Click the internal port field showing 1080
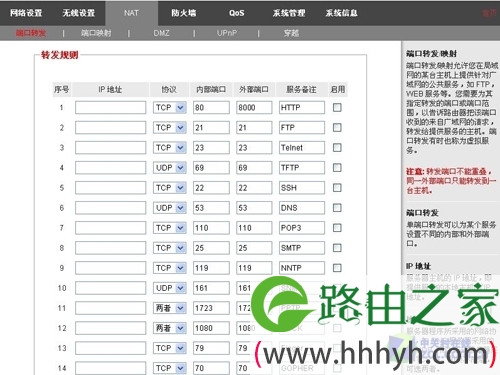 coord(211,328)
